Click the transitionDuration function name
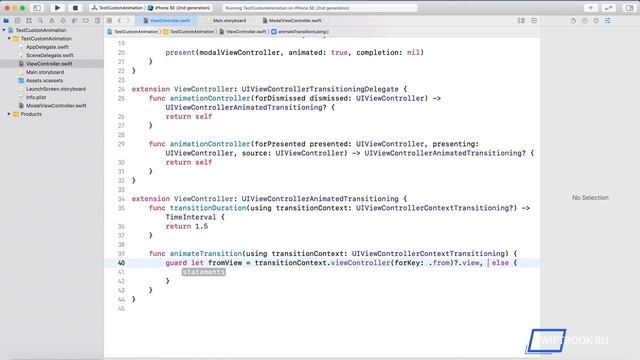The height and width of the screenshot is (360, 640). click(208, 208)
